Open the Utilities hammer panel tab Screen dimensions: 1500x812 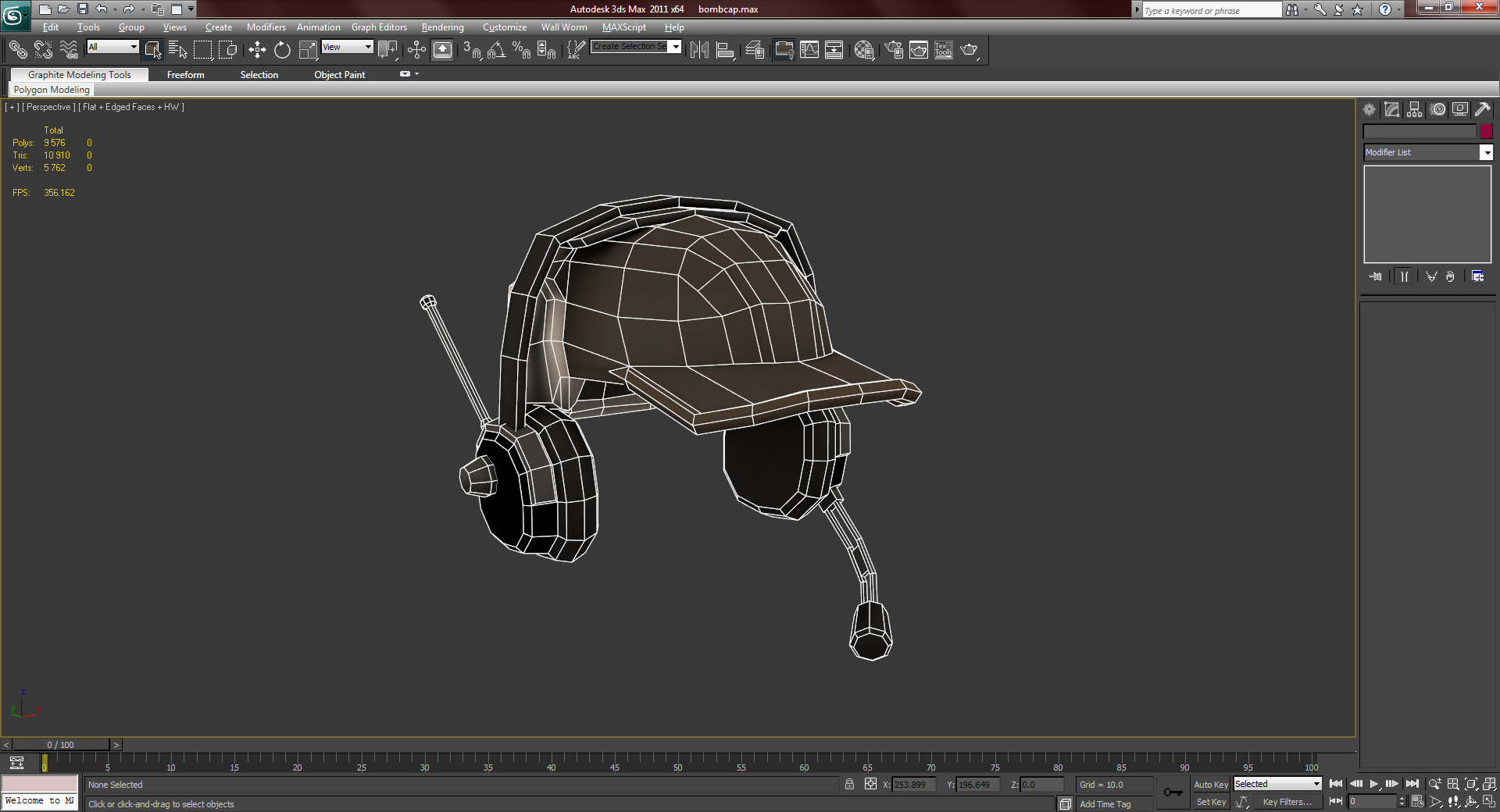tap(1482, 110)
